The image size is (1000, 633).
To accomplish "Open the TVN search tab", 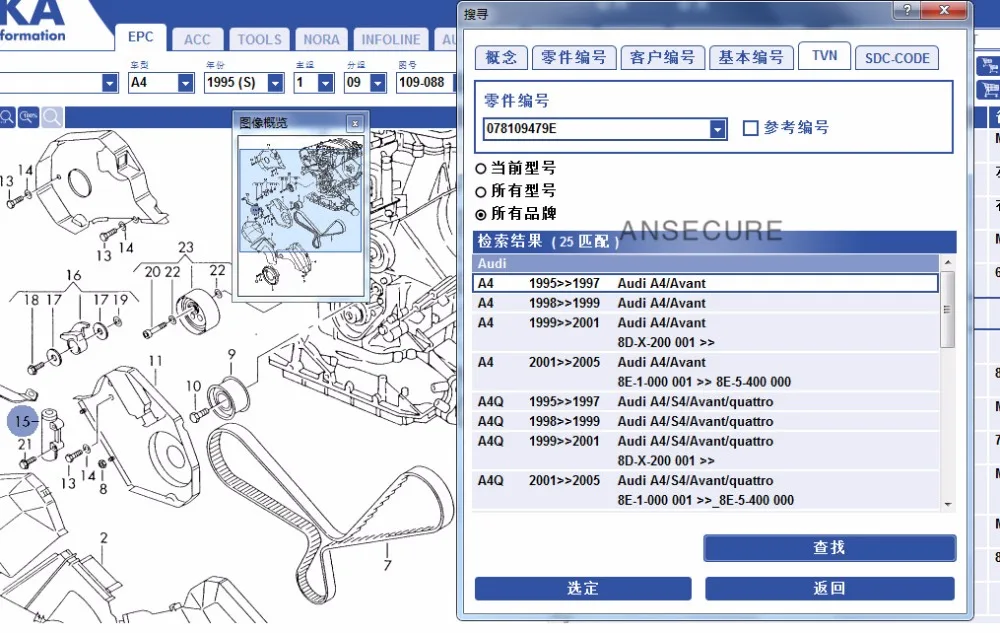I will [x=825, y=55].
